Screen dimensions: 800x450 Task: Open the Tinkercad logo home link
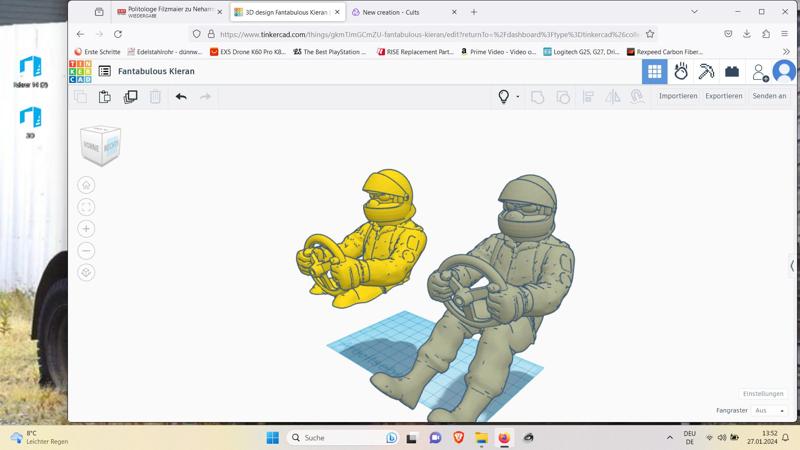tap(80, 71)
